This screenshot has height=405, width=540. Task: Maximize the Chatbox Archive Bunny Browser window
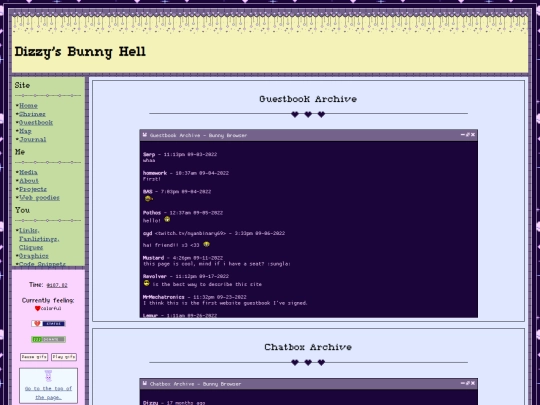coord(468,383)
